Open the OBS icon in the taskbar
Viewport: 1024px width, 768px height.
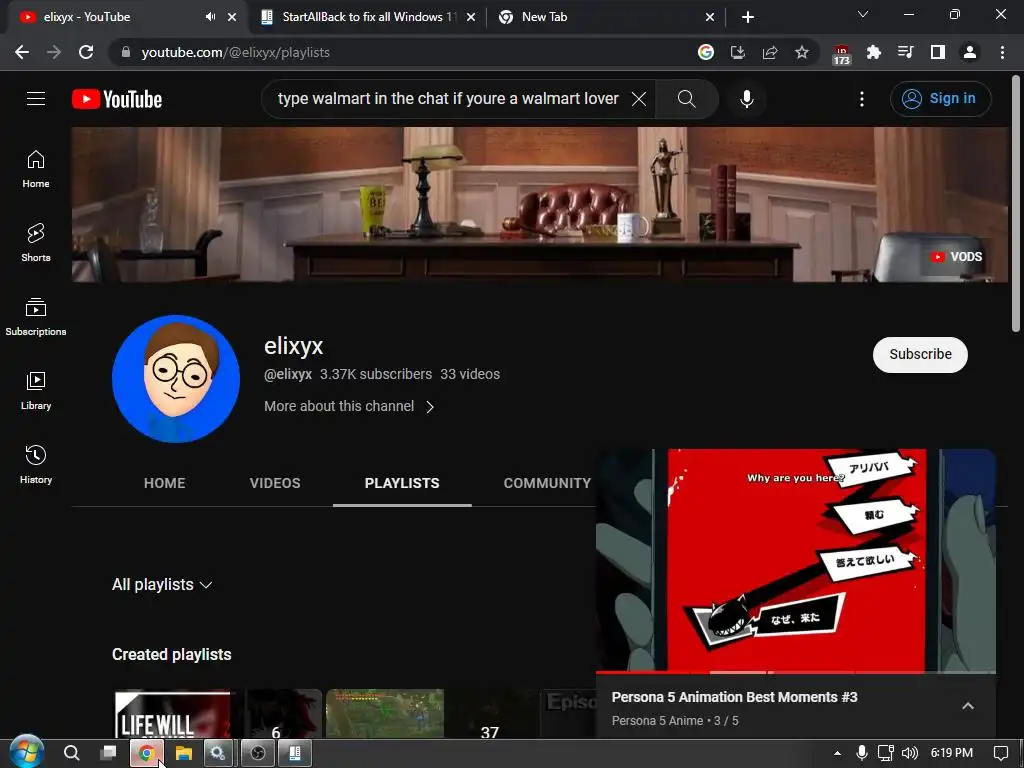click(258, 753)
